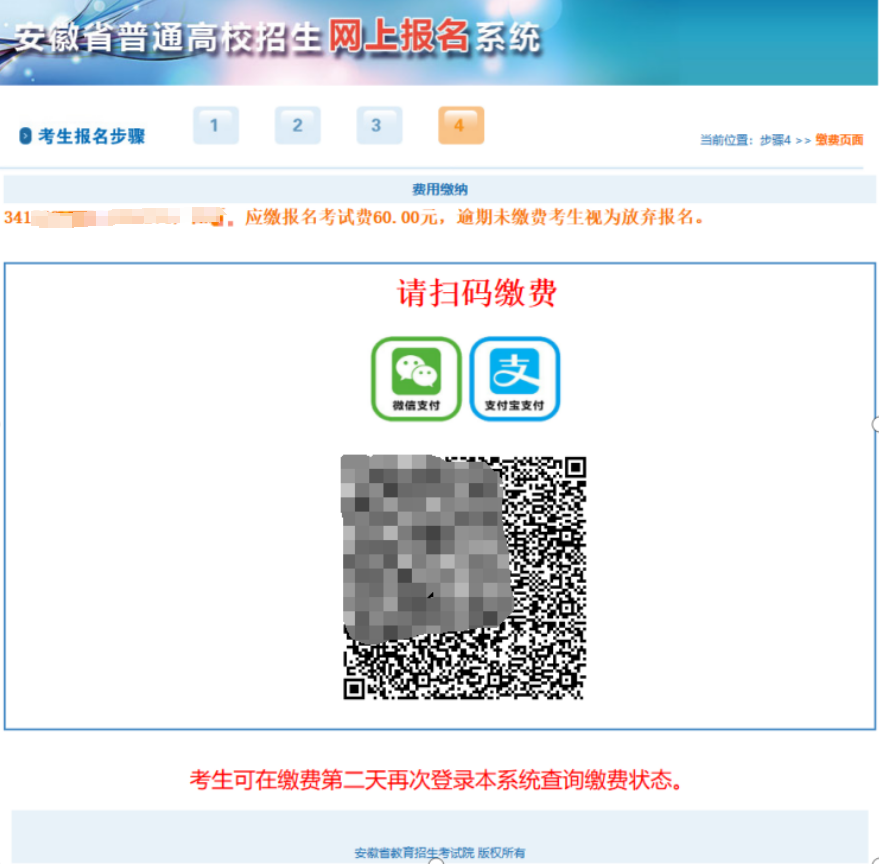Click the 费用缴纳 section header
This screenshot has height=866, width=879.
pyautogui.click(x=440, y=189)
